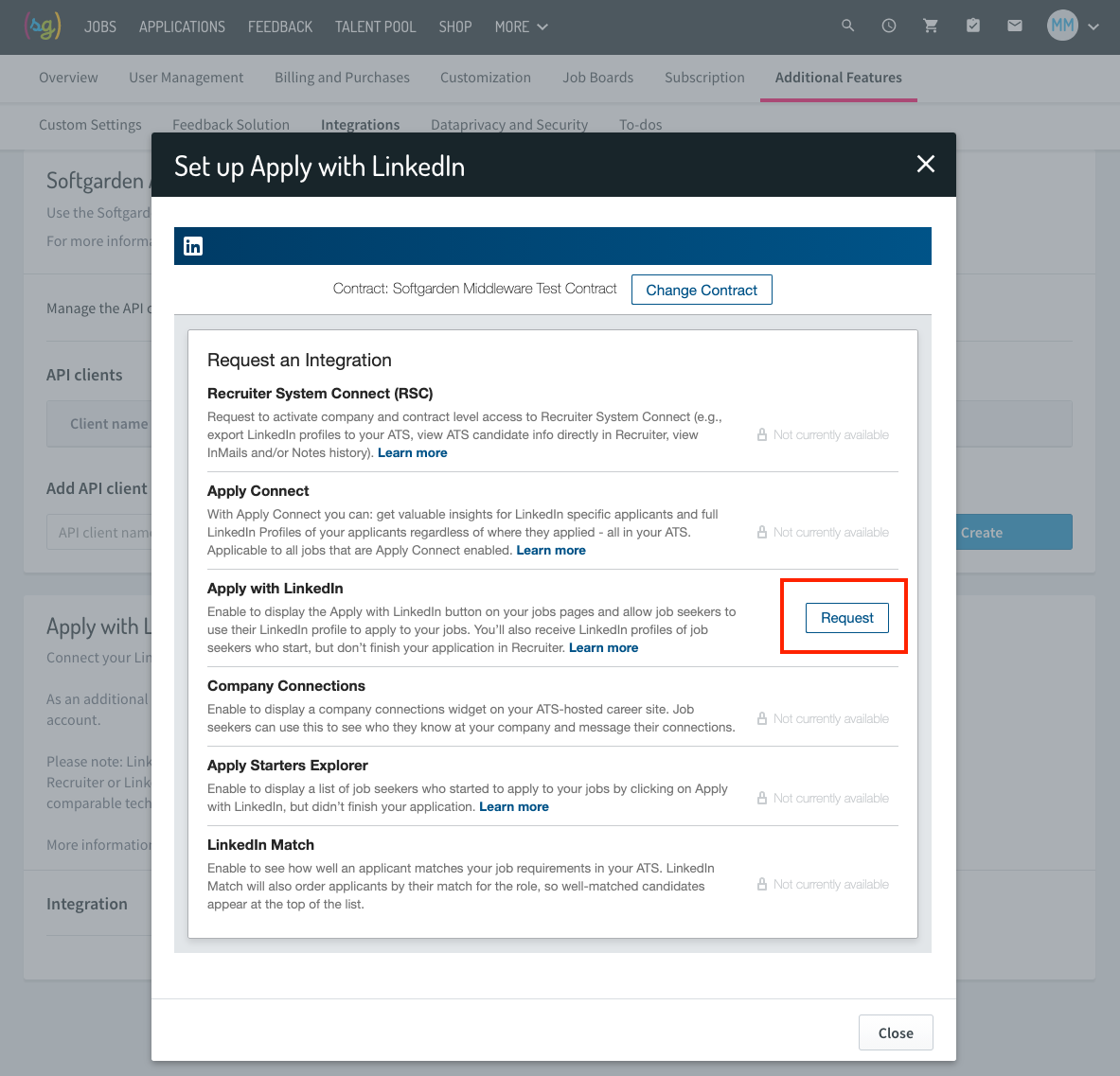Open Learn more for Apply Connect
The image size is (1120, 1076).
coord(551,551)
